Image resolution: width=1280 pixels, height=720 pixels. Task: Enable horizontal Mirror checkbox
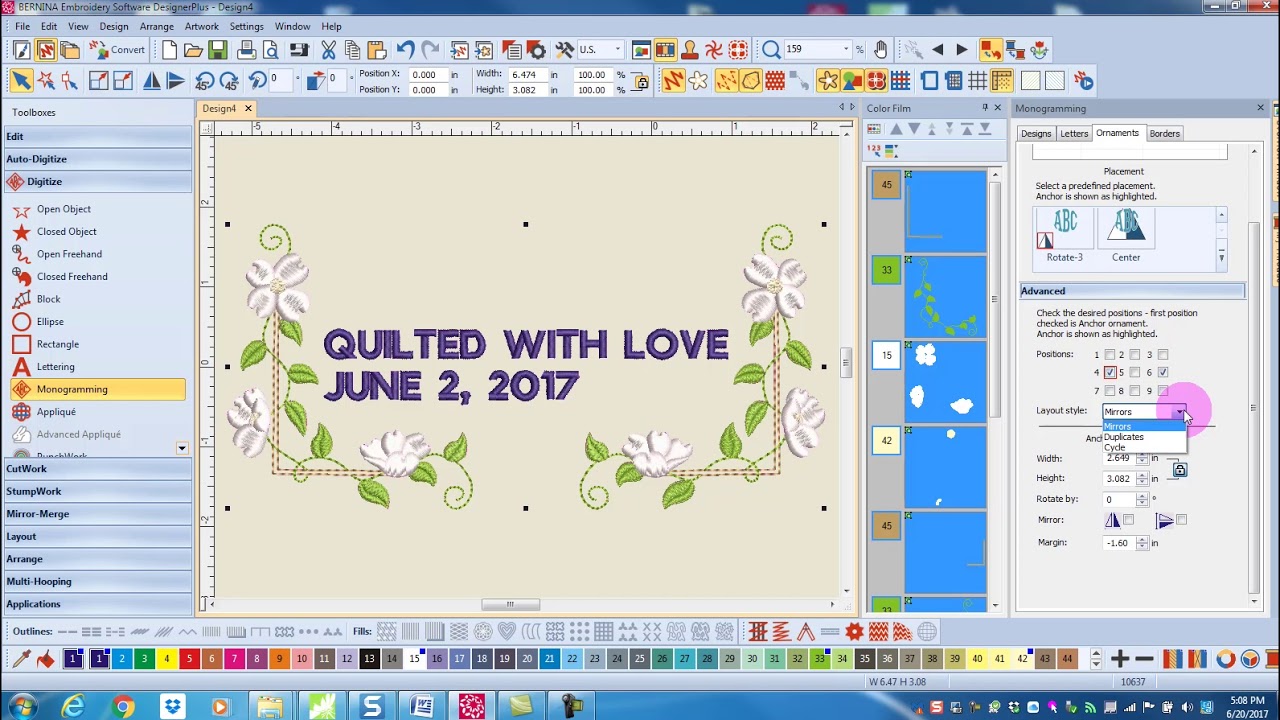[1129, 520]
